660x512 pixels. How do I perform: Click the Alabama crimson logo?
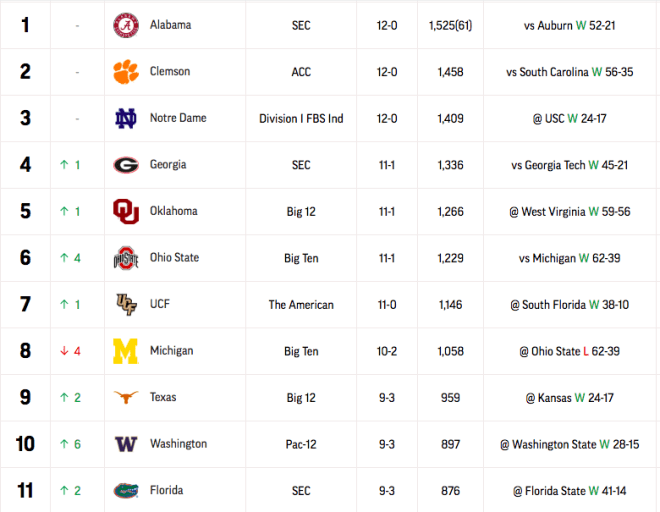pos(126,25)
